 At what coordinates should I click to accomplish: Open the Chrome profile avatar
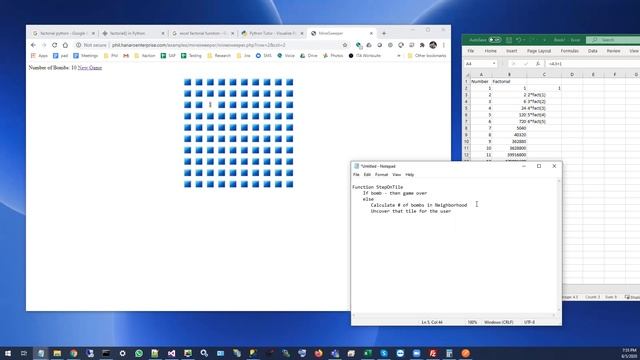pos(433,45)
